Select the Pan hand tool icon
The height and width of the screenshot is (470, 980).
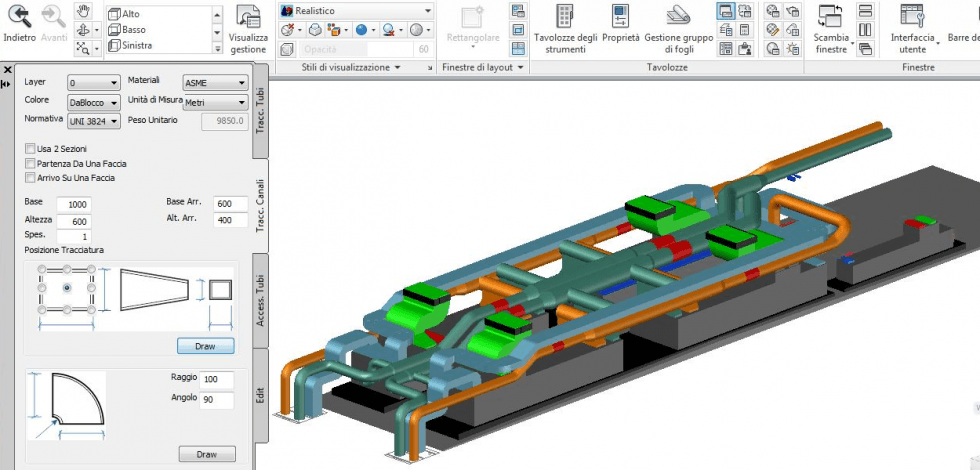(84, 11)
